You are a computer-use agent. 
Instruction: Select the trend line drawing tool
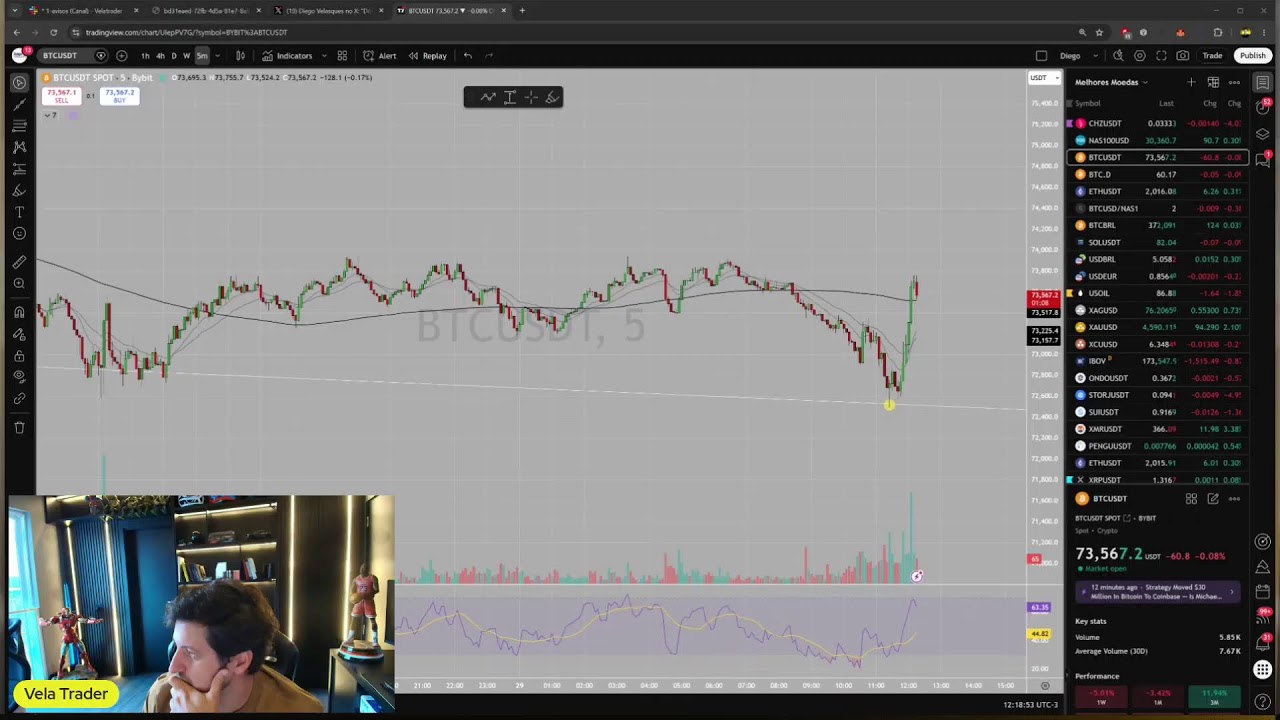(x=19, y=104)
